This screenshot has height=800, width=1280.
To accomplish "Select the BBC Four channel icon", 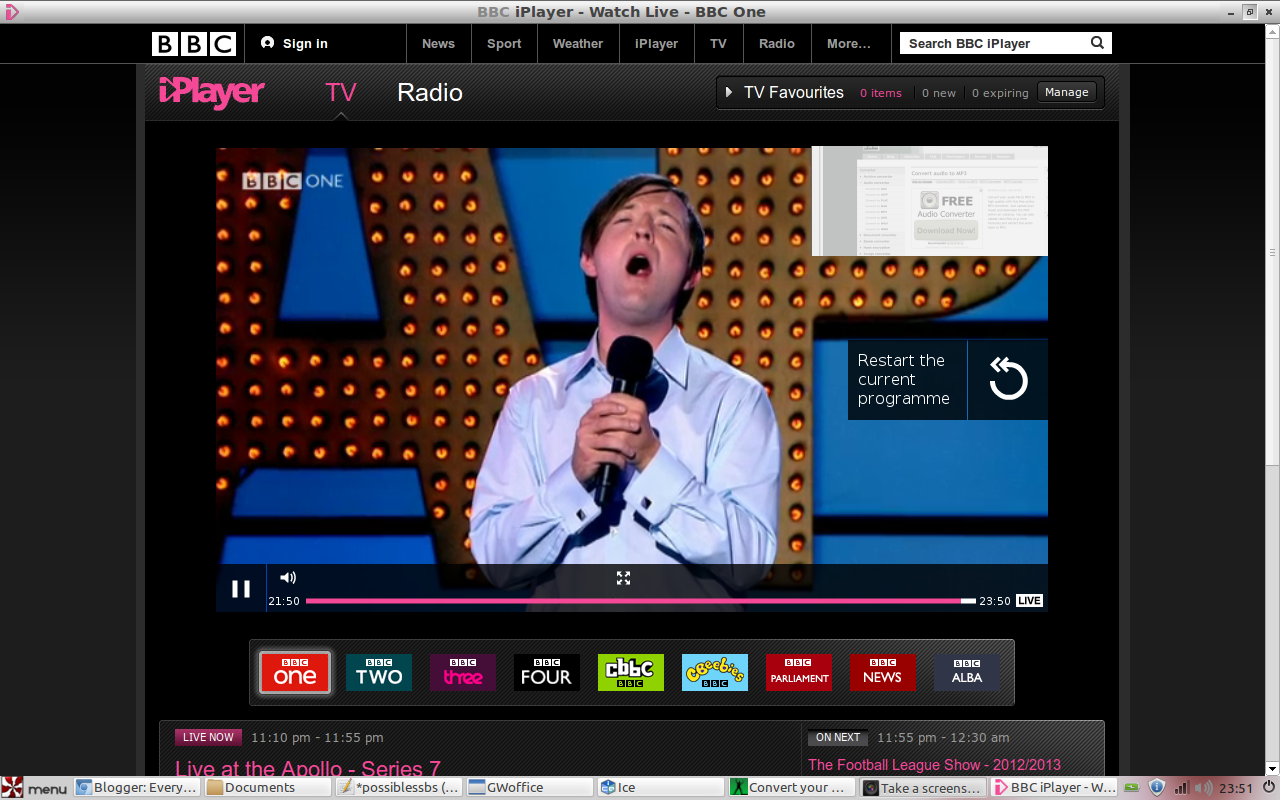I will coord(547,673).
